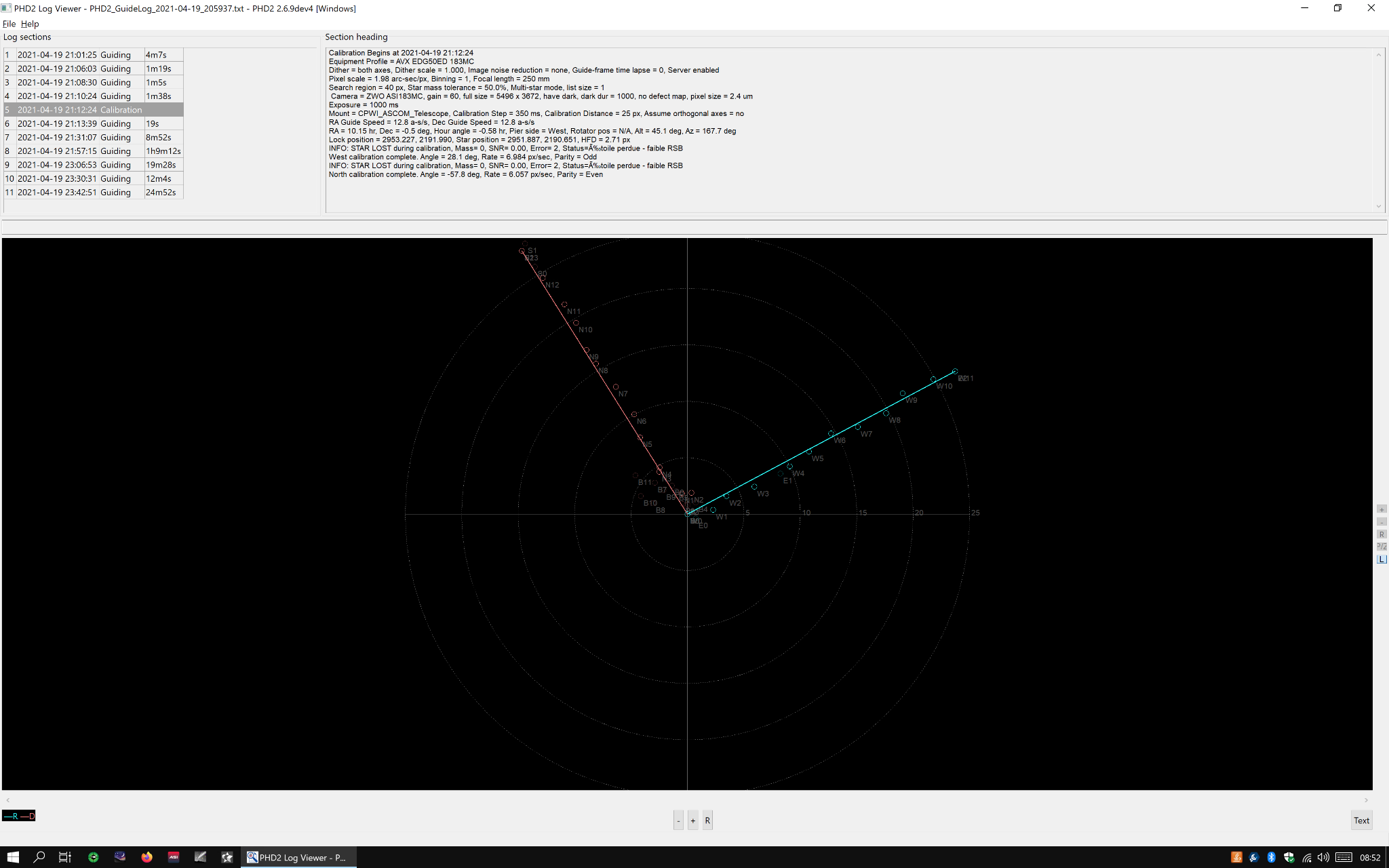Click the Java tray icon
This screenshot has height=868, width=1389.
click(1236, 857)
